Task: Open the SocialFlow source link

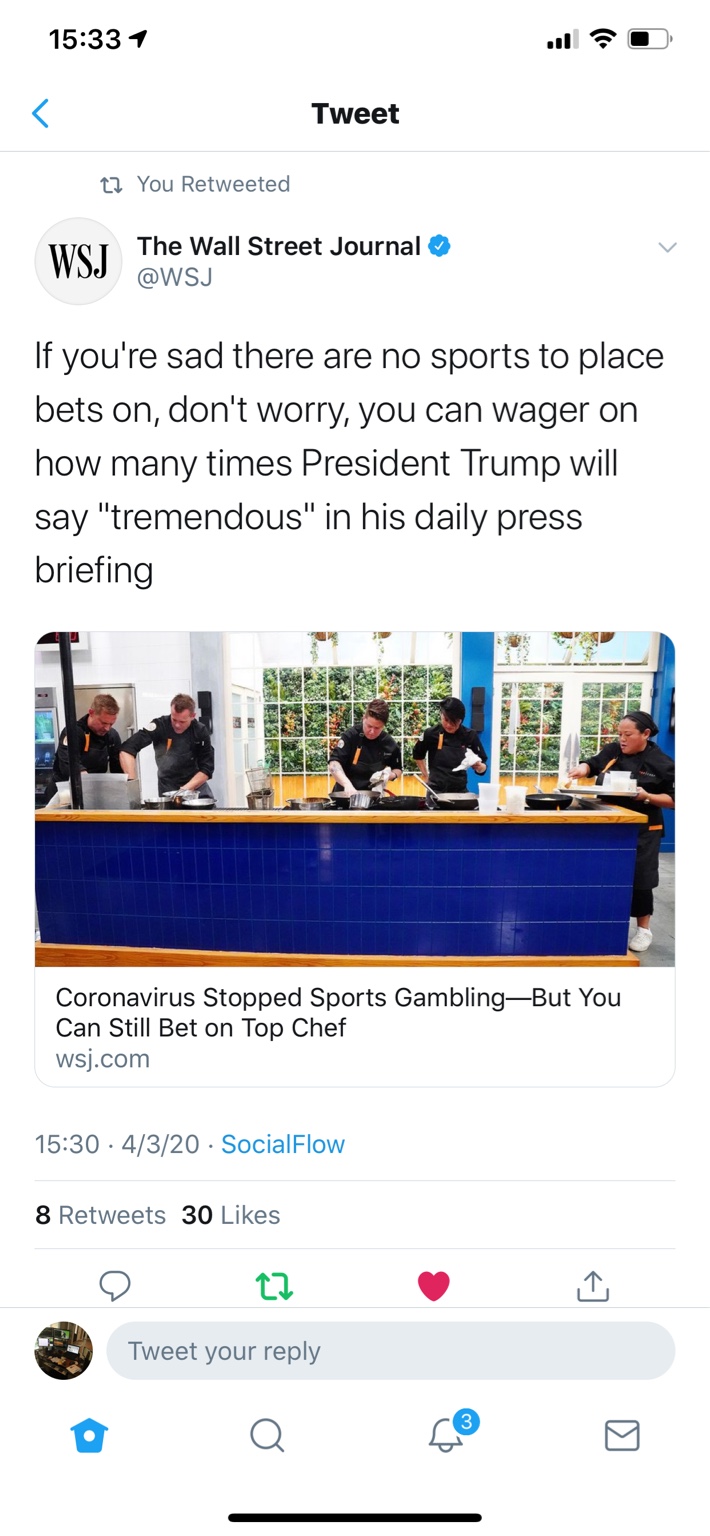Action: [x=283, y=1144]
